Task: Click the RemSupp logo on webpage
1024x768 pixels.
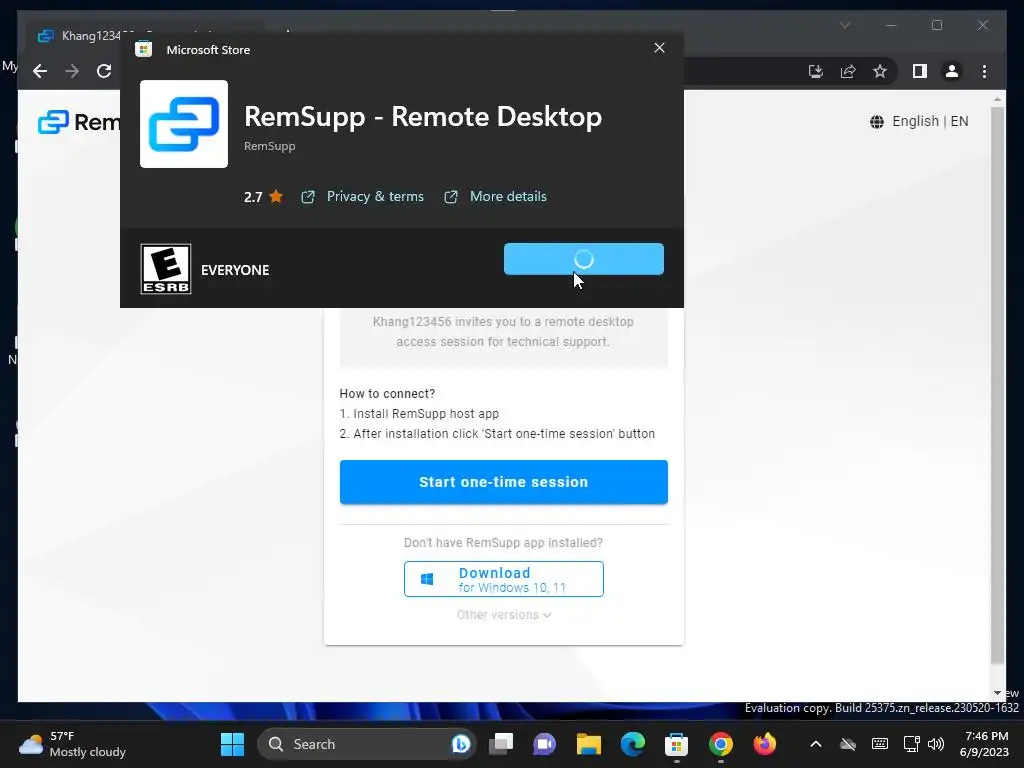Action: 79,122
